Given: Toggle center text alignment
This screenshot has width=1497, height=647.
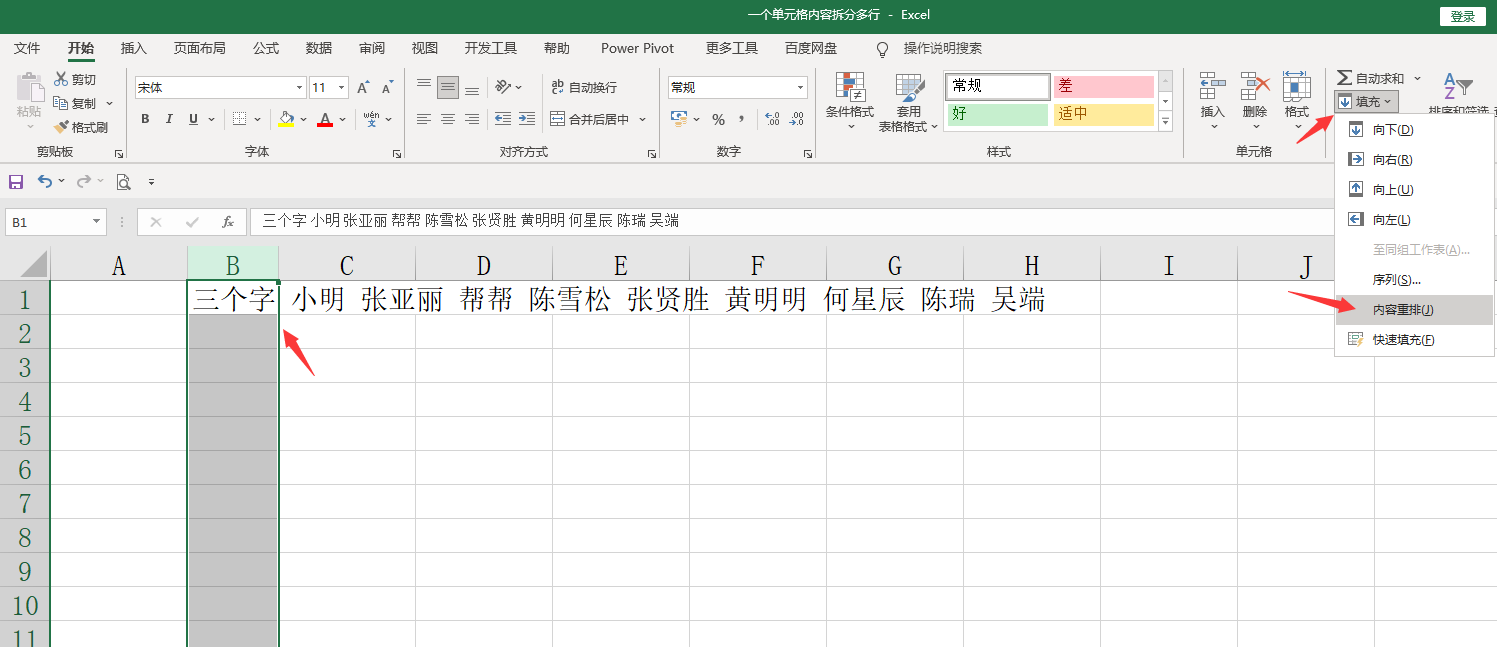Looking at the screenshot, I should (x=448, y=119).
